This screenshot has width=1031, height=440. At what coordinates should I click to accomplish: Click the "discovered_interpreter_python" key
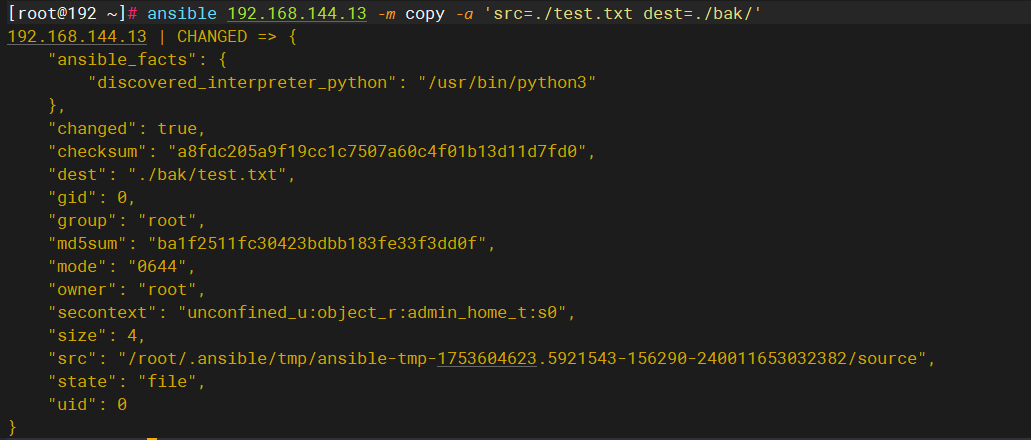tap(244, 82)
